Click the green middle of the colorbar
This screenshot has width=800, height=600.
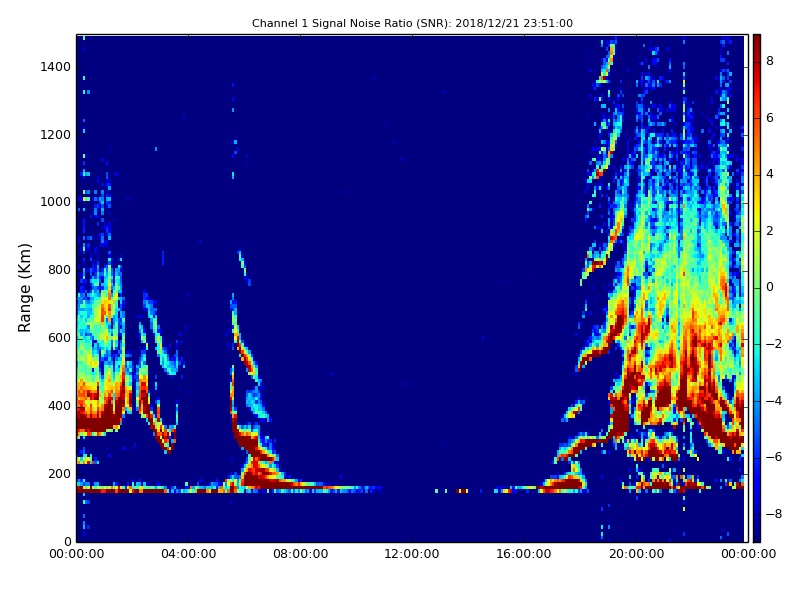click(x=757, y=288)
